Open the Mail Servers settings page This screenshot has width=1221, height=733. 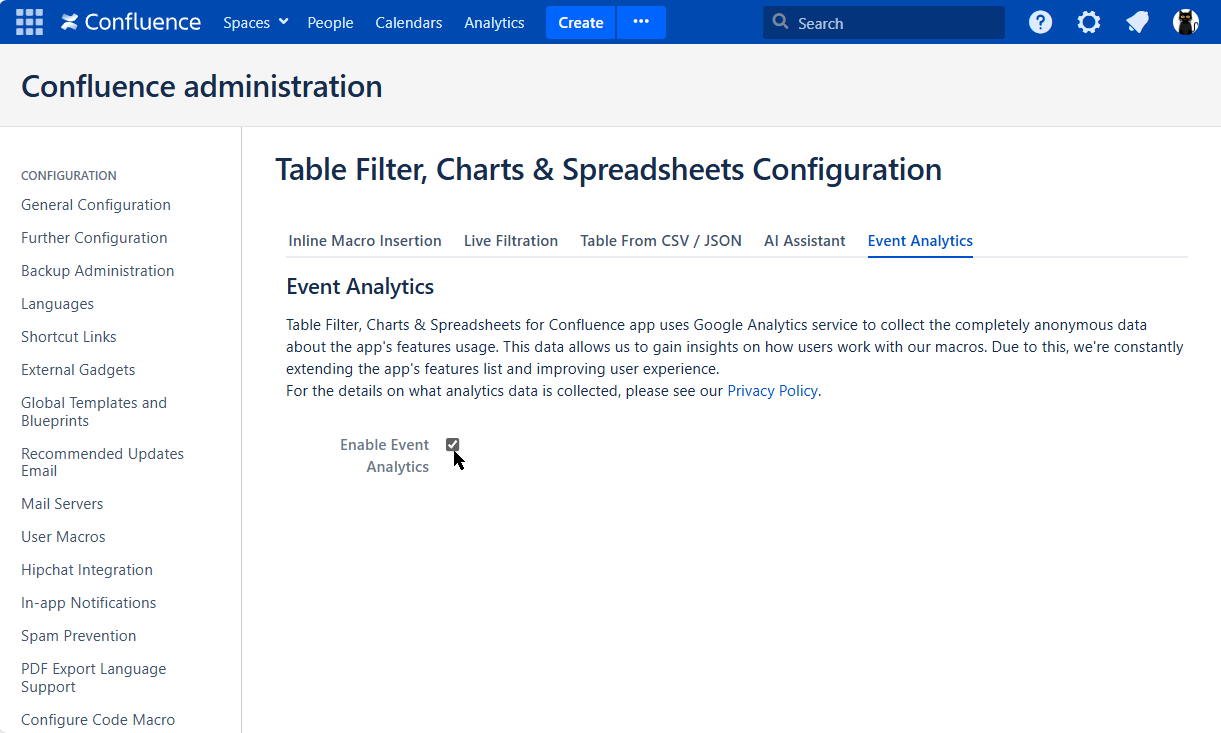point(62,504)
